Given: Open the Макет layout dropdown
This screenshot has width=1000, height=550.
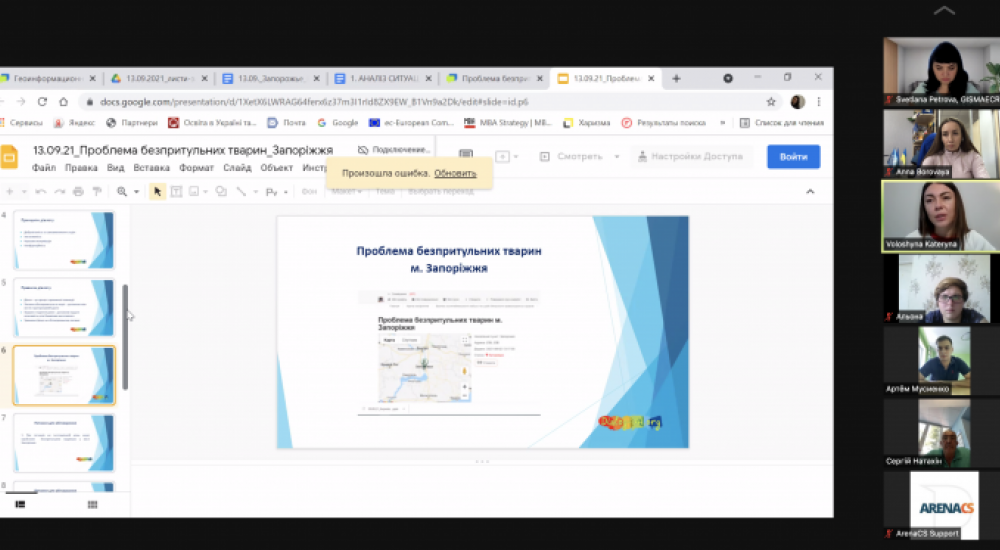Looking at the screenshot, I should (x=346, y=191).
